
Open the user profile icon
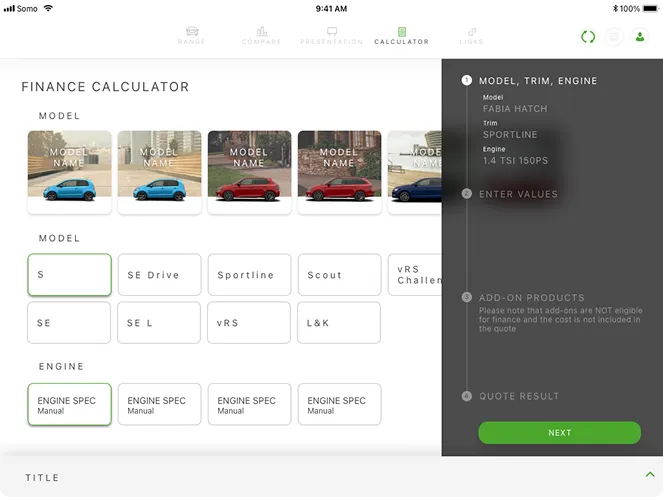coord(640,37)
